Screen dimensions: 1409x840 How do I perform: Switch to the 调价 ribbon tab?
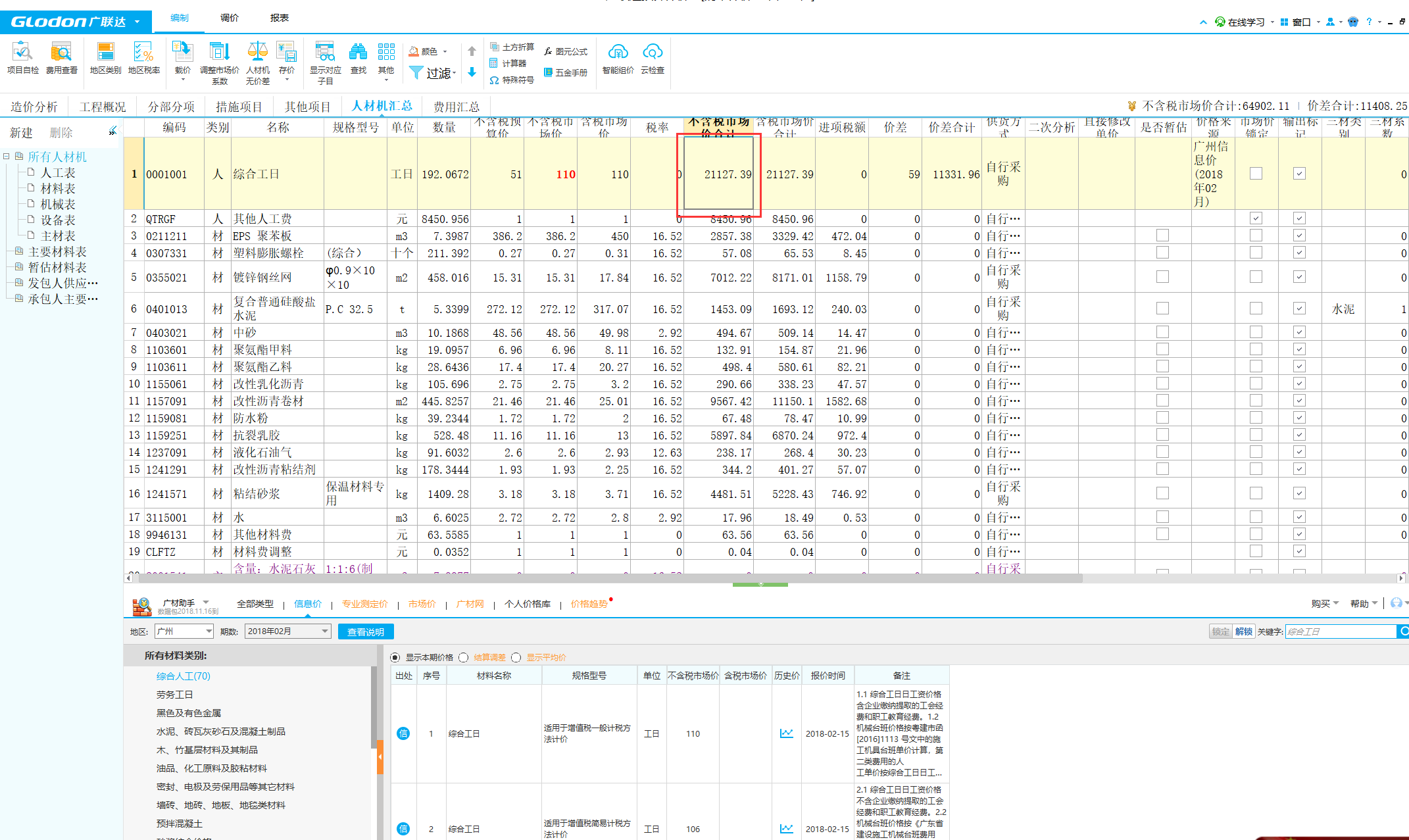tap(229, 18)
